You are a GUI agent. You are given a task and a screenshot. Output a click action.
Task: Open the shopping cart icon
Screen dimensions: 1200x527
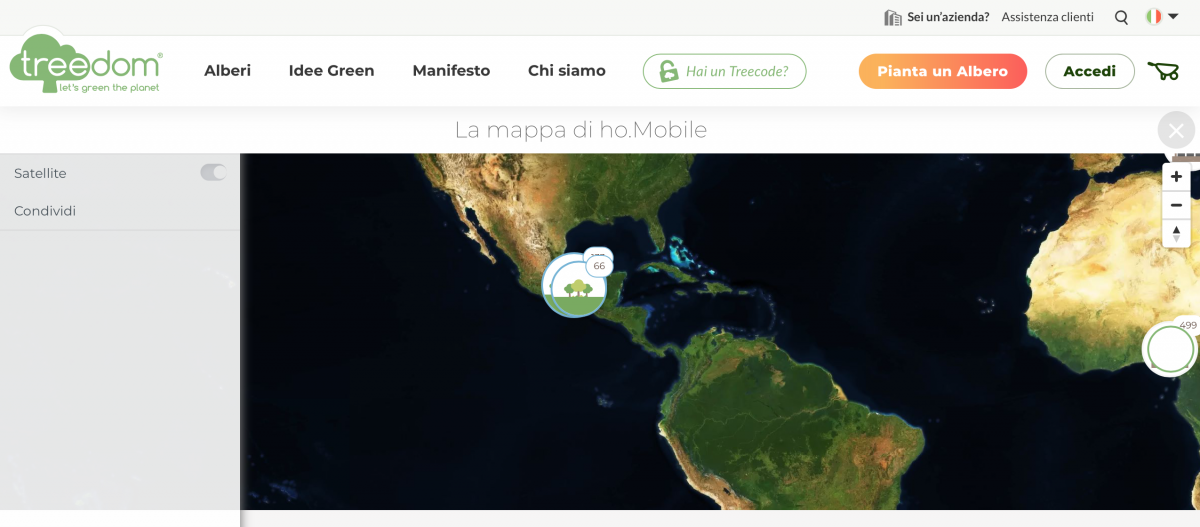[1163, 71]
